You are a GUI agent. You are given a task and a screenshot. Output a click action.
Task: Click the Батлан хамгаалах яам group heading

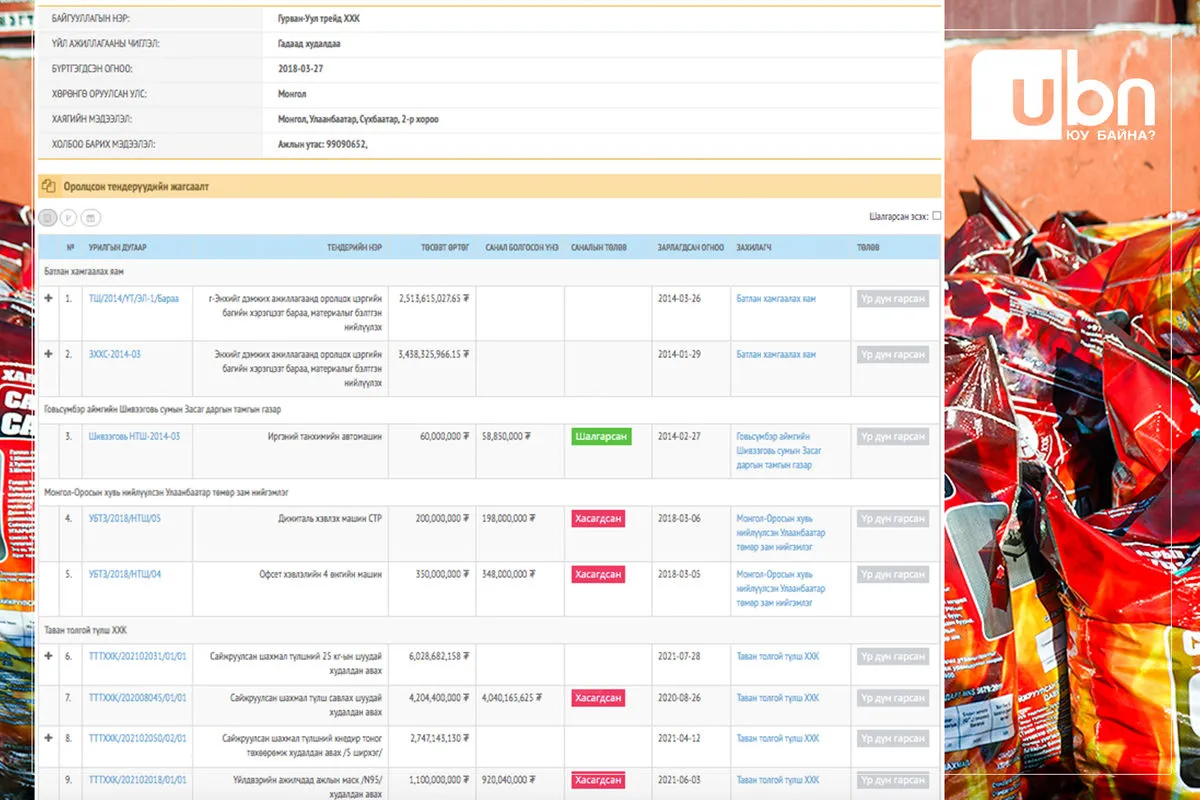pos(84,271)
